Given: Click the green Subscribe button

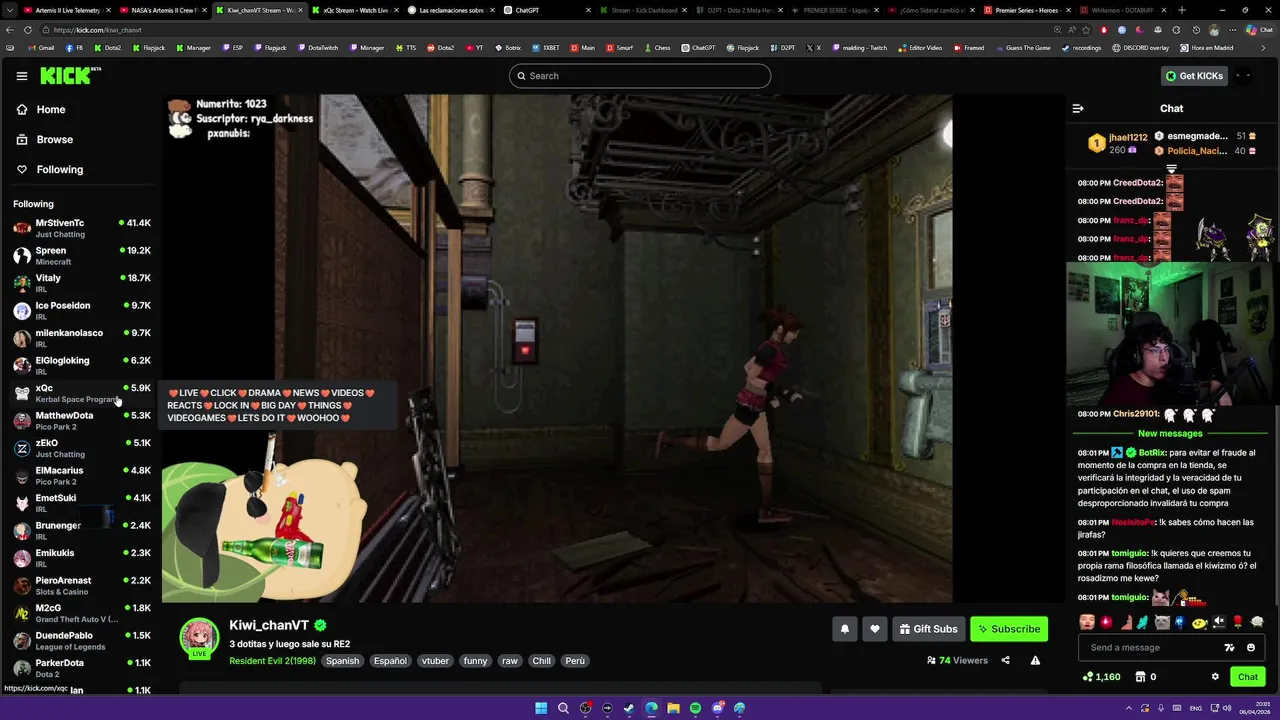Looking at the screenshot, I should pyautogui.click(x=1009, y=629).
